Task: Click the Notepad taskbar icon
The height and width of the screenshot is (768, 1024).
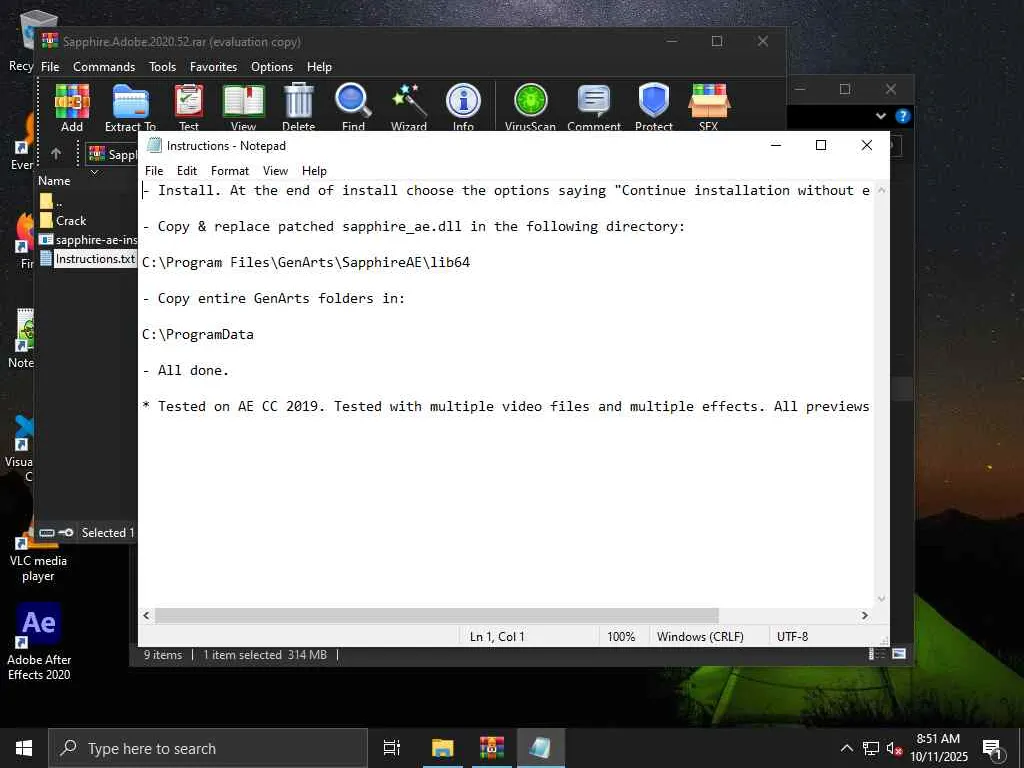Action: click(541, 748)
